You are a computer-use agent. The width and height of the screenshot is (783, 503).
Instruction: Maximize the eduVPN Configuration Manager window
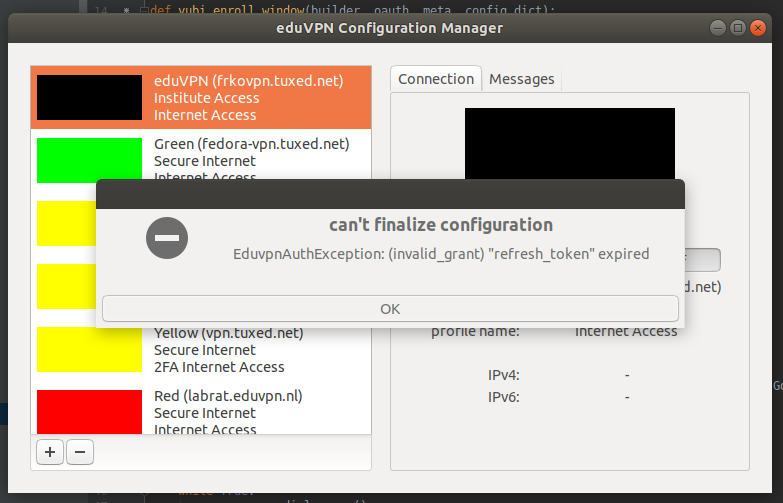click(x=738, y=28)
